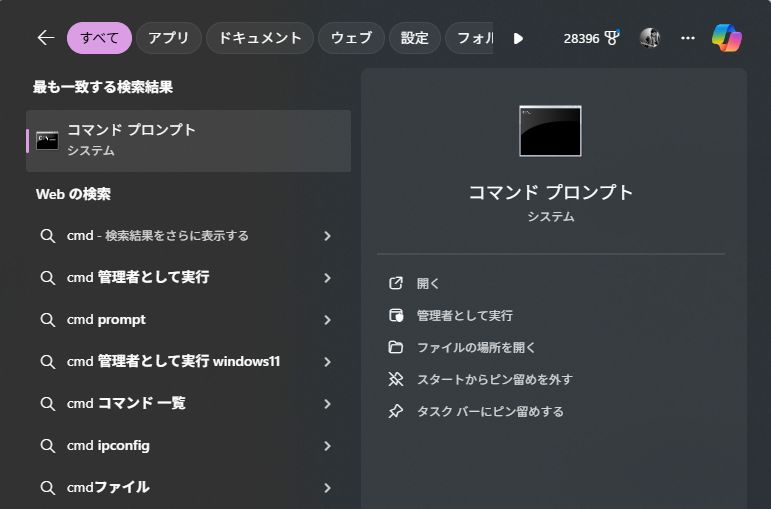Open the rewards points trophy icon
This screenshot has width=771, height=509.
[x=612, y=38]
